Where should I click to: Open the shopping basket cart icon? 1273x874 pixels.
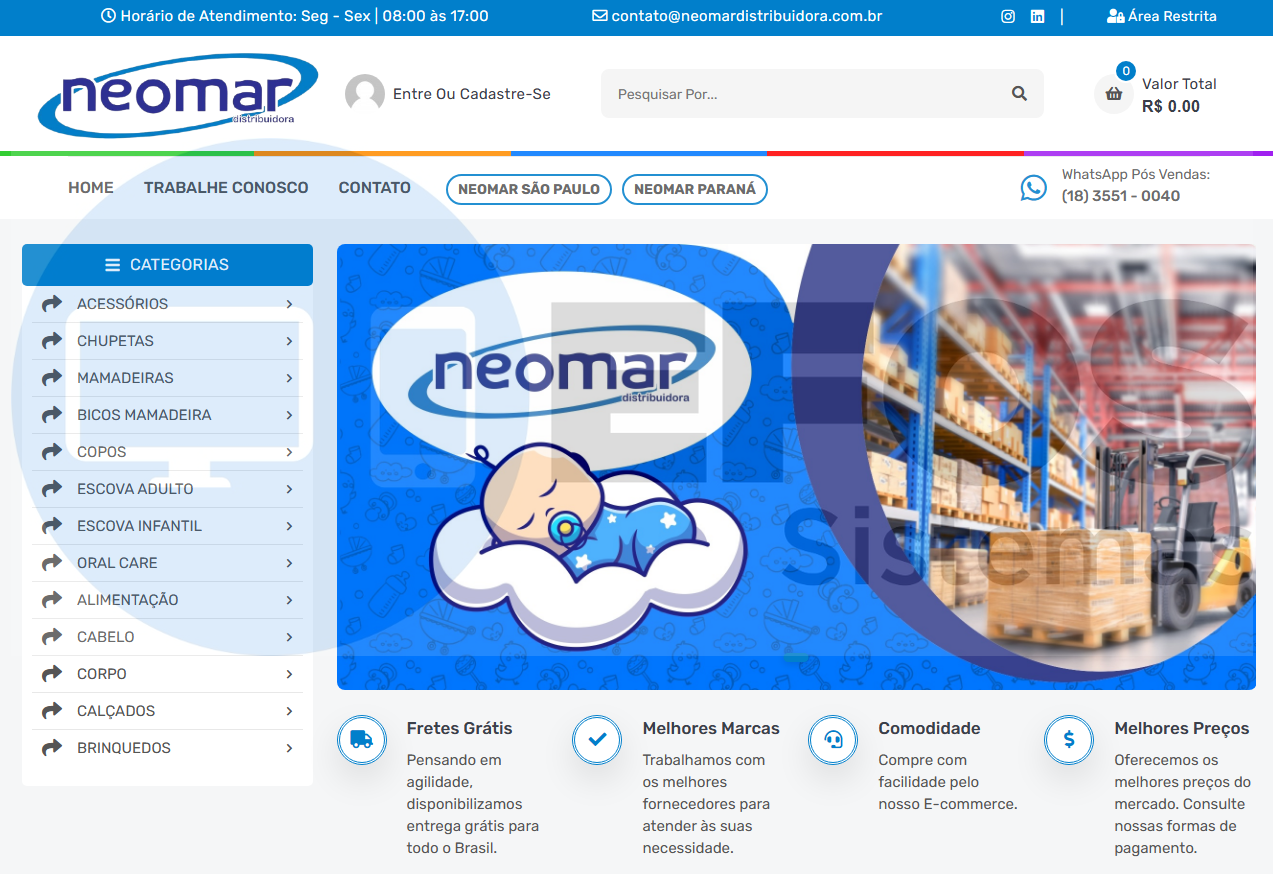(1113, 95)
